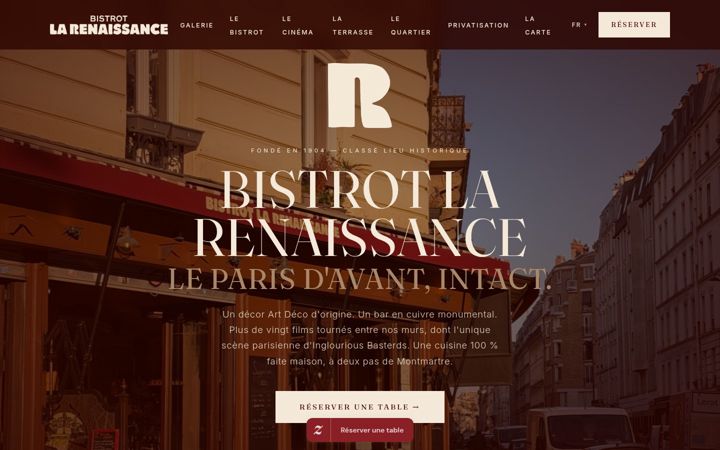Click the Bistrot La Renaissance hero heading
720x450 pixels.
pos(360,214)
